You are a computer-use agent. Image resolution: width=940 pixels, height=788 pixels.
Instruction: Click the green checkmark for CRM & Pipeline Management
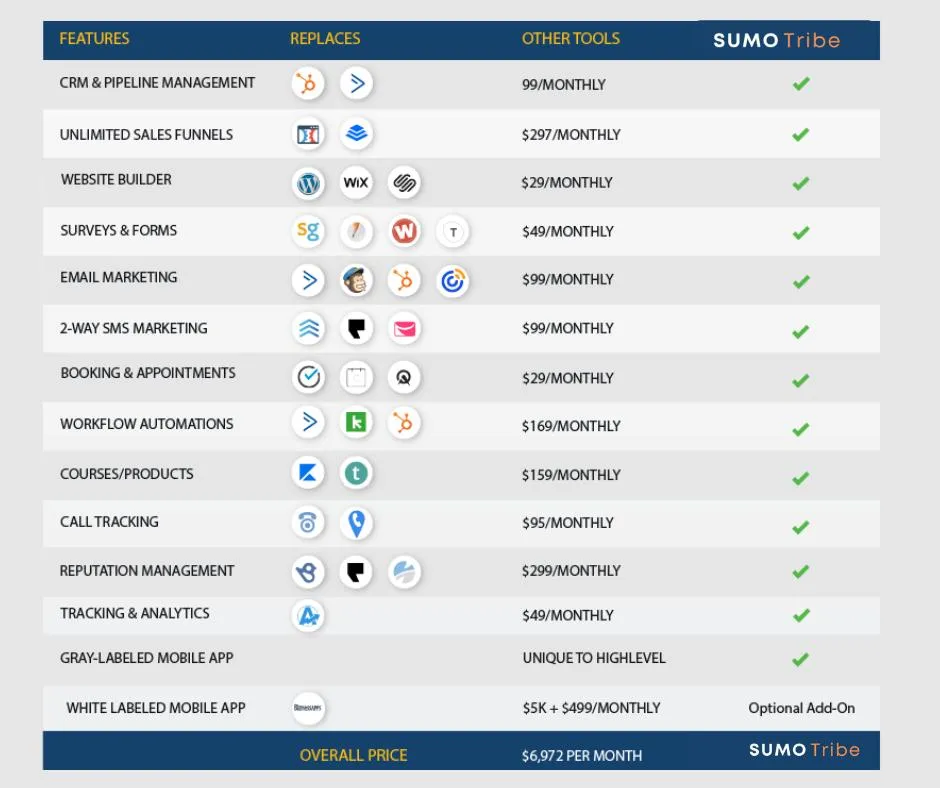click(x=801, y=84)
